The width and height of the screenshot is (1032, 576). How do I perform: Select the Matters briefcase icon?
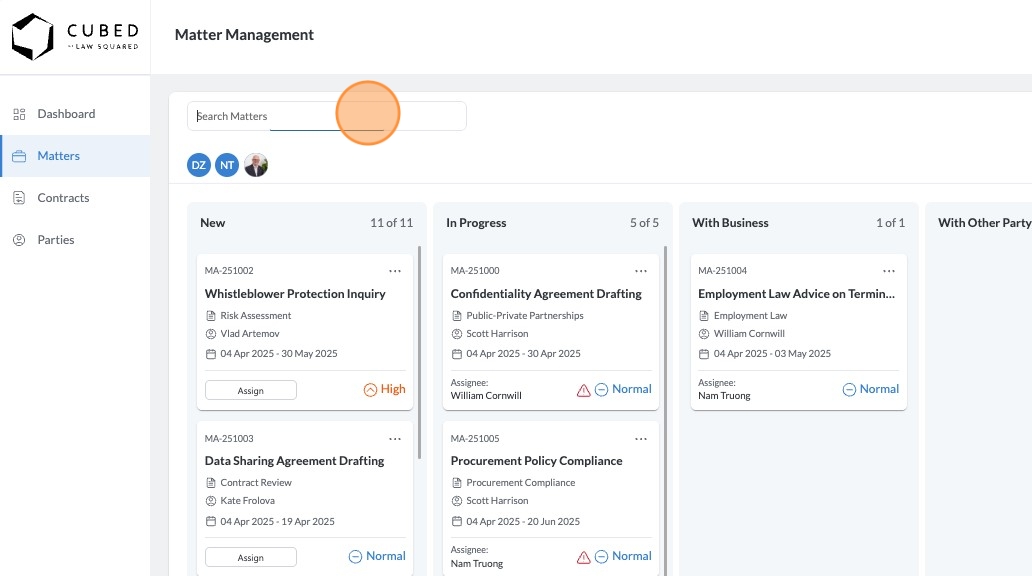point(19,156)
